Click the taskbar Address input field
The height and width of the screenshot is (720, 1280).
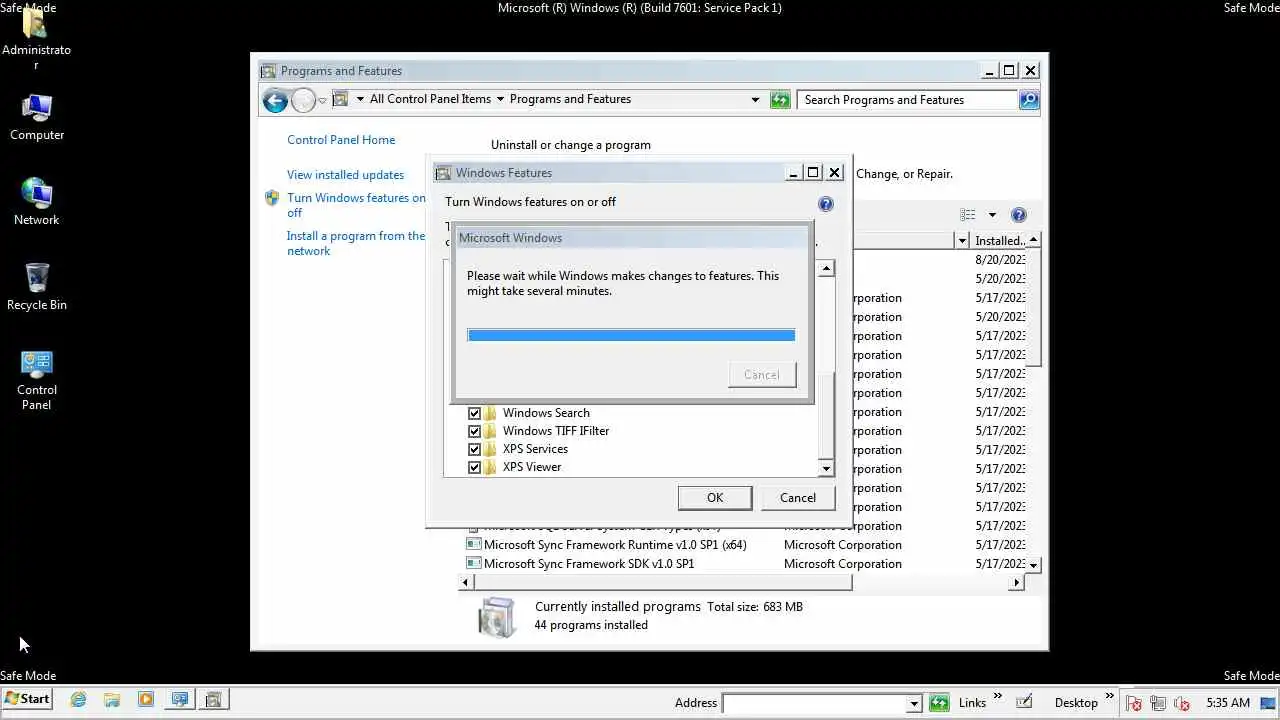[x=814, y=704]
